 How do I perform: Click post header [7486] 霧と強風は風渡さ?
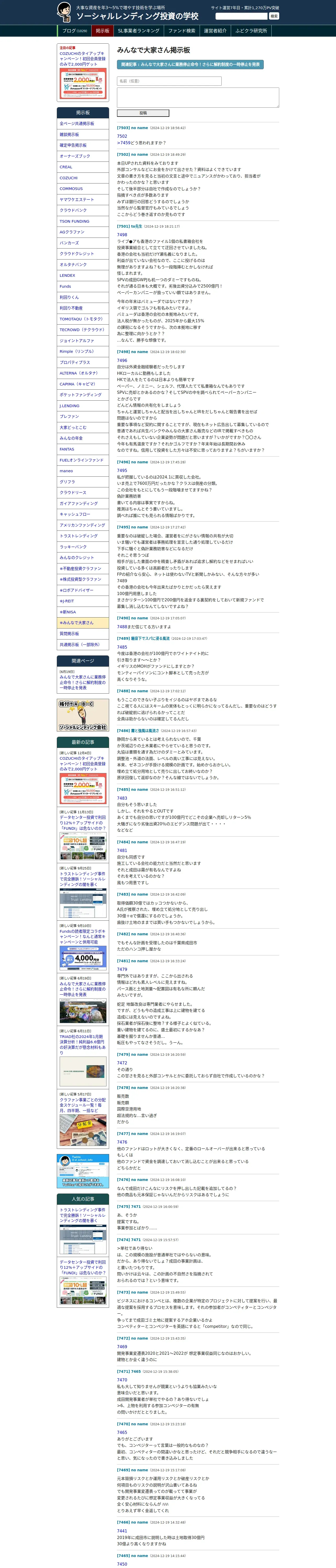138,730
